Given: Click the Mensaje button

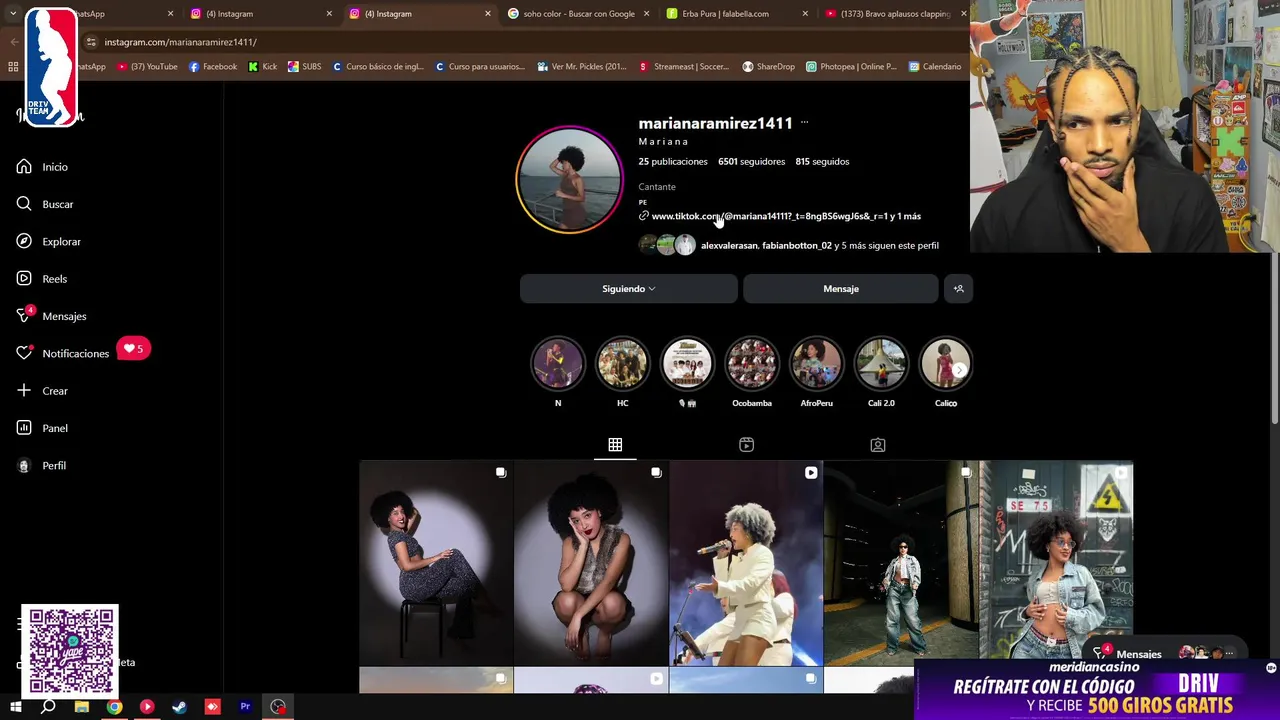Looking at the screenshot, I should pos(841,289).
